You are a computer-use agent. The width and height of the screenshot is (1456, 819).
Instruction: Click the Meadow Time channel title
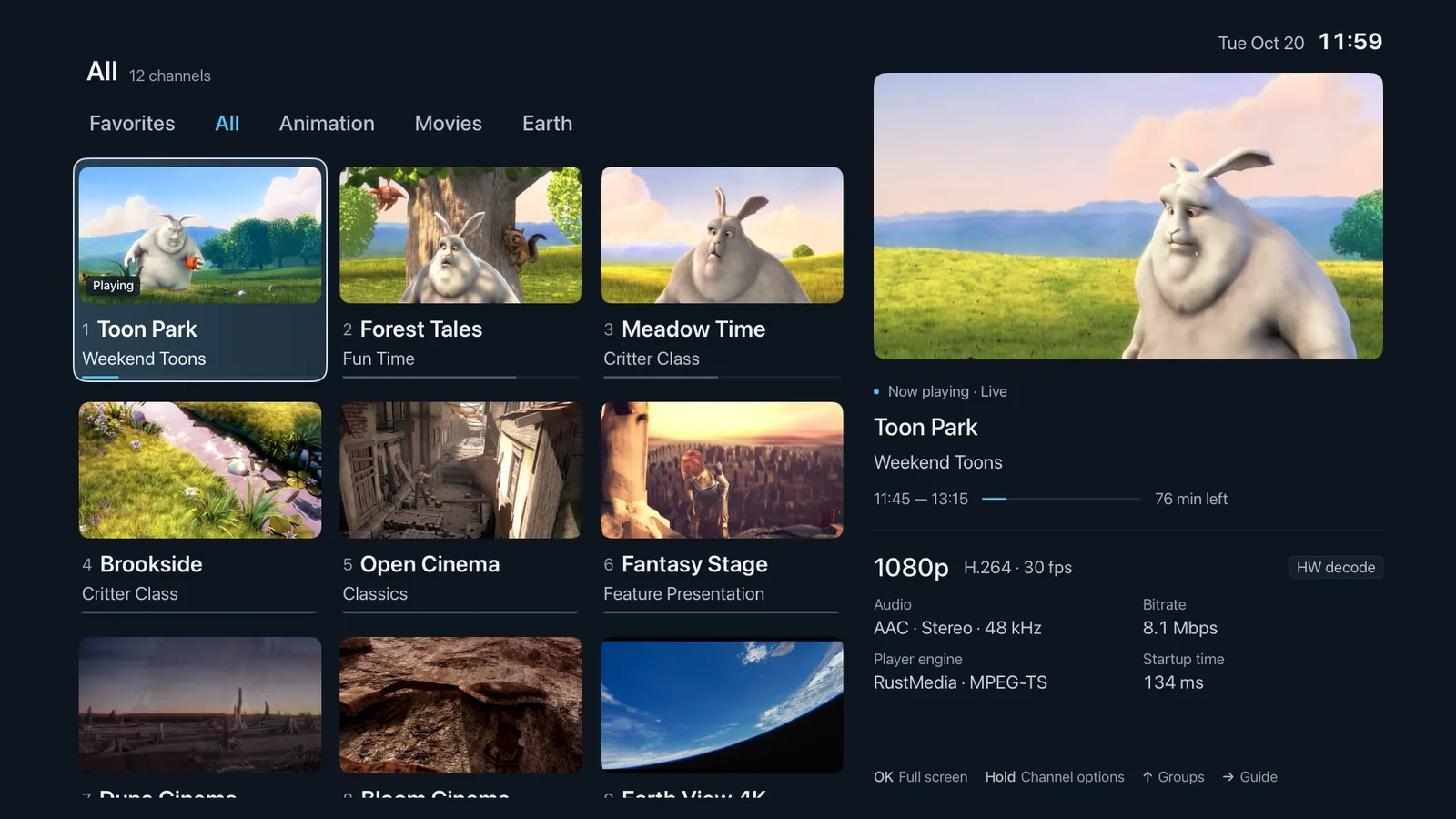tap(693, 329)
